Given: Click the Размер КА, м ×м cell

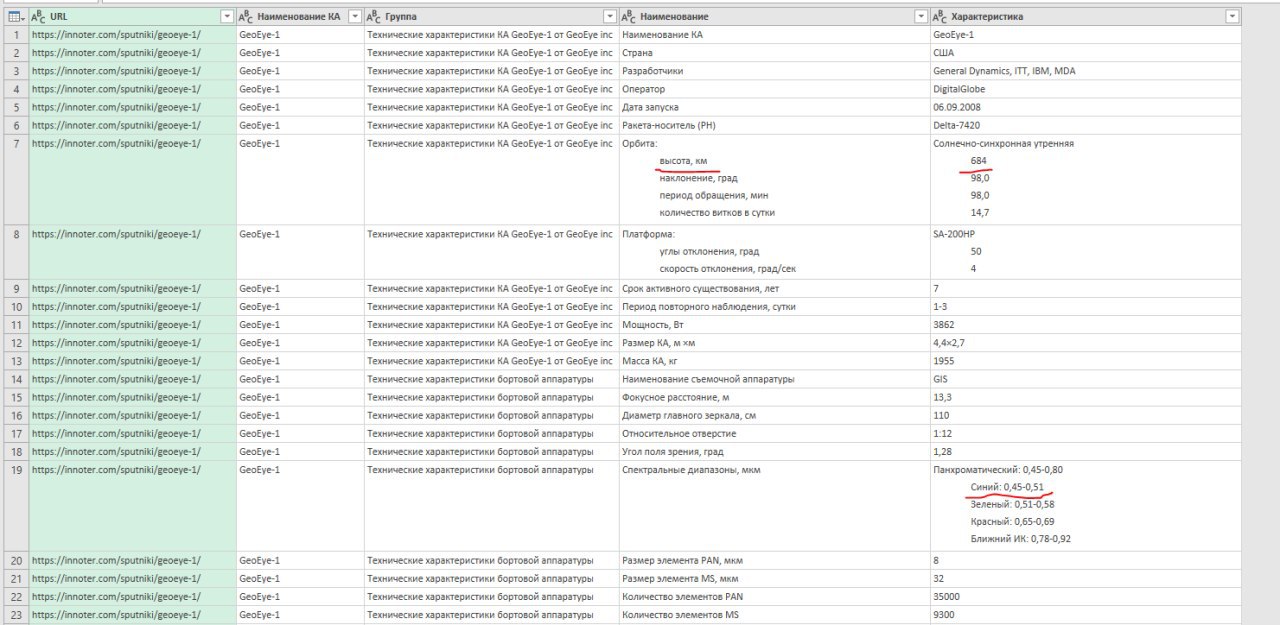Looking at the screenshot, I should [773, 342].
